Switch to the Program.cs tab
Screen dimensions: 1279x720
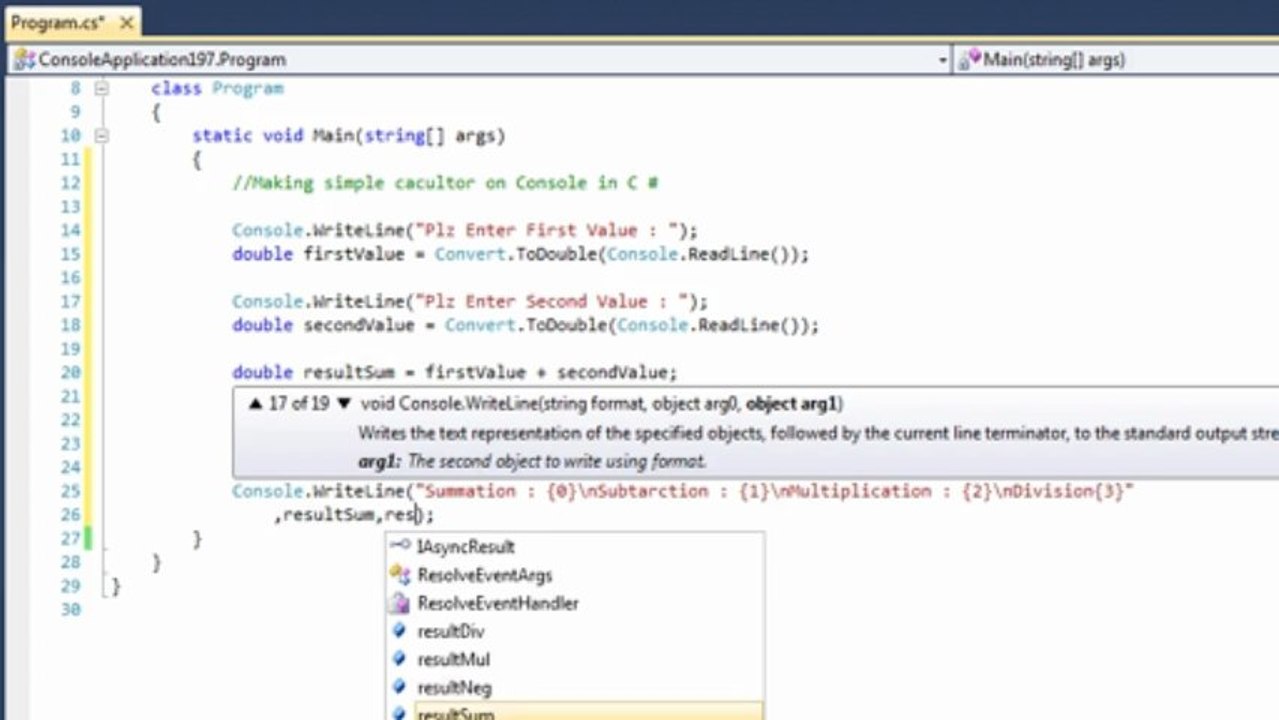(x=57, y=22)
